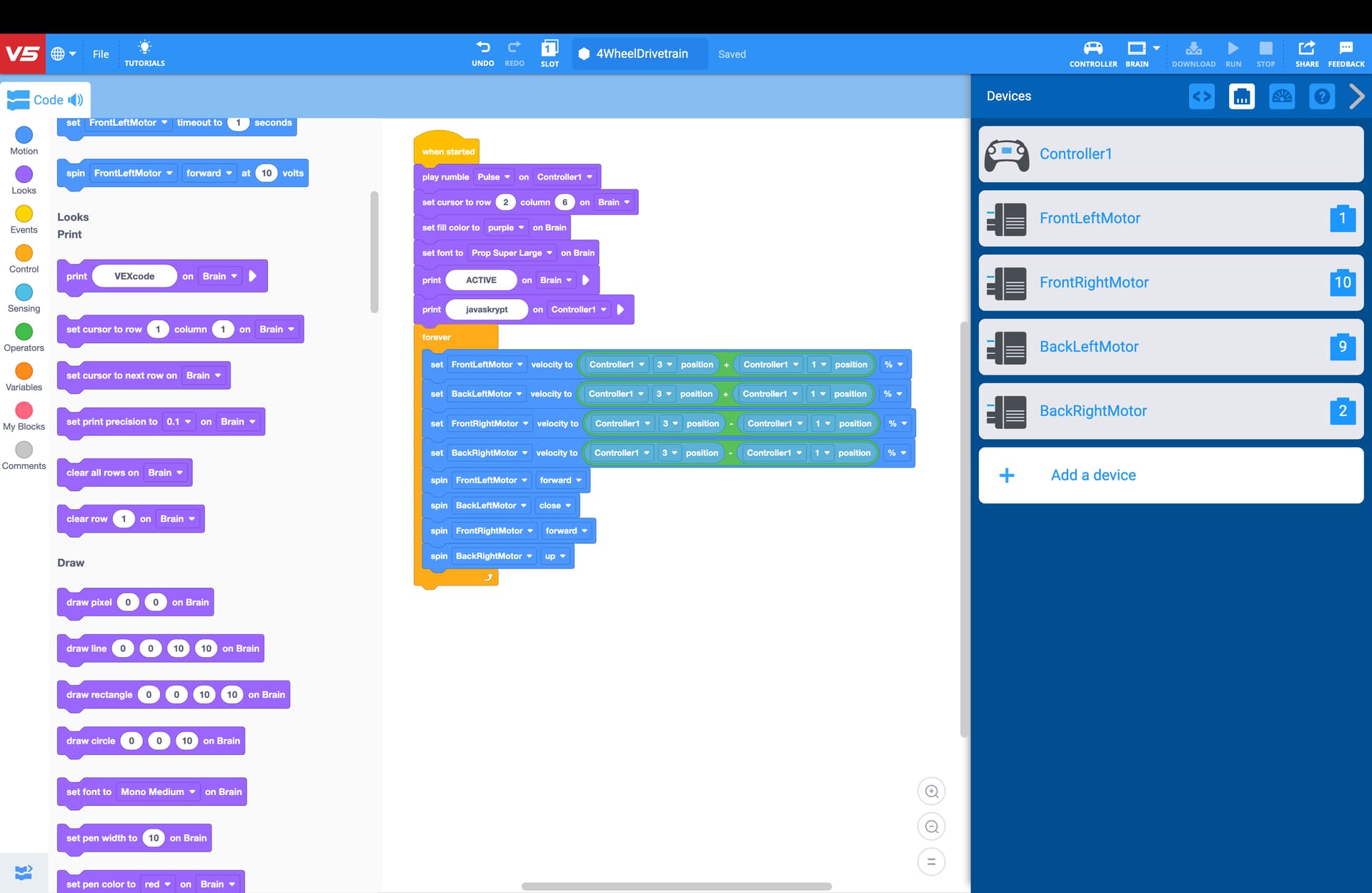Open the Variables category

point(24,377)
